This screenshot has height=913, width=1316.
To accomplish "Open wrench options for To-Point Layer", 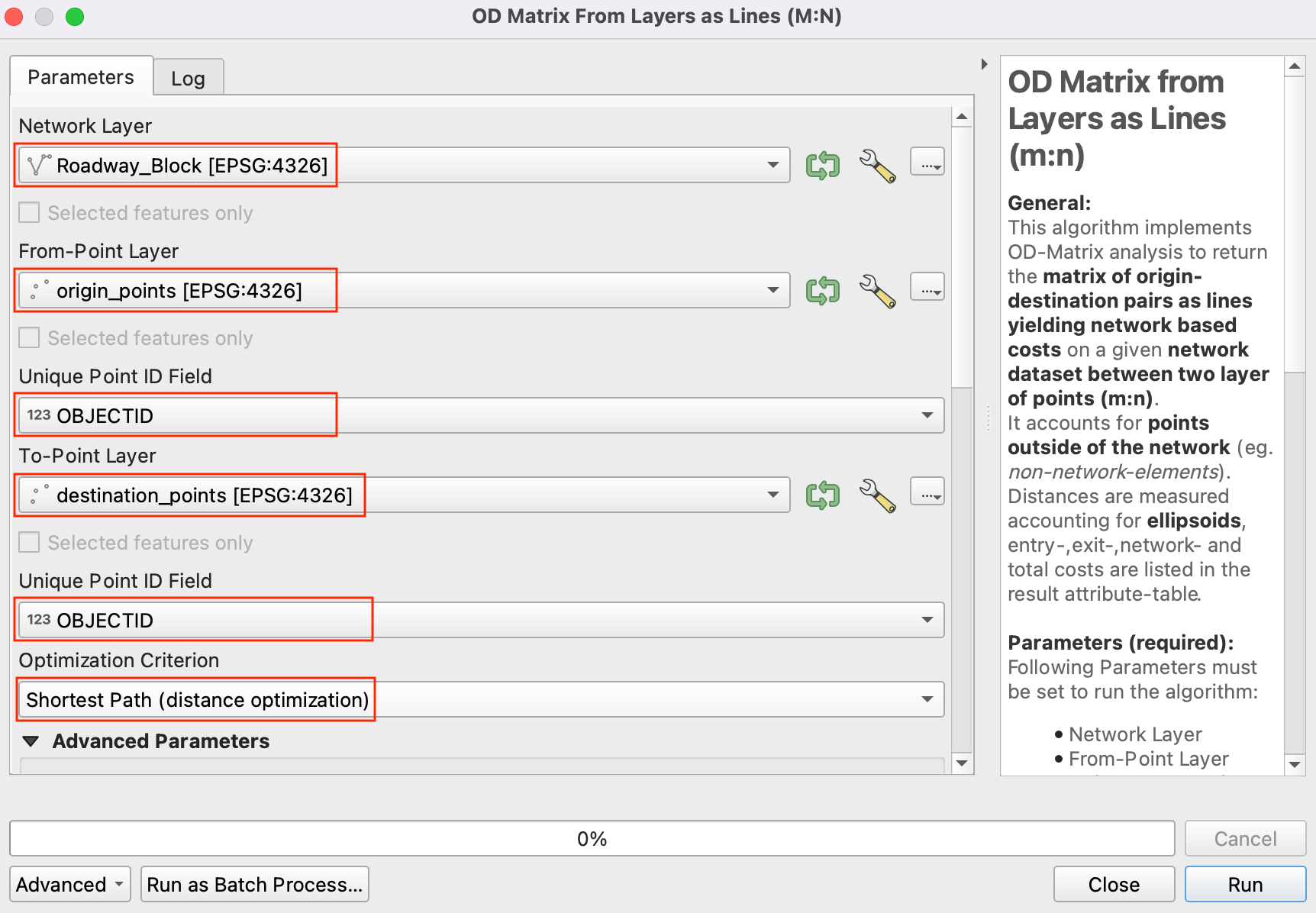I will [x=877, y=495].
